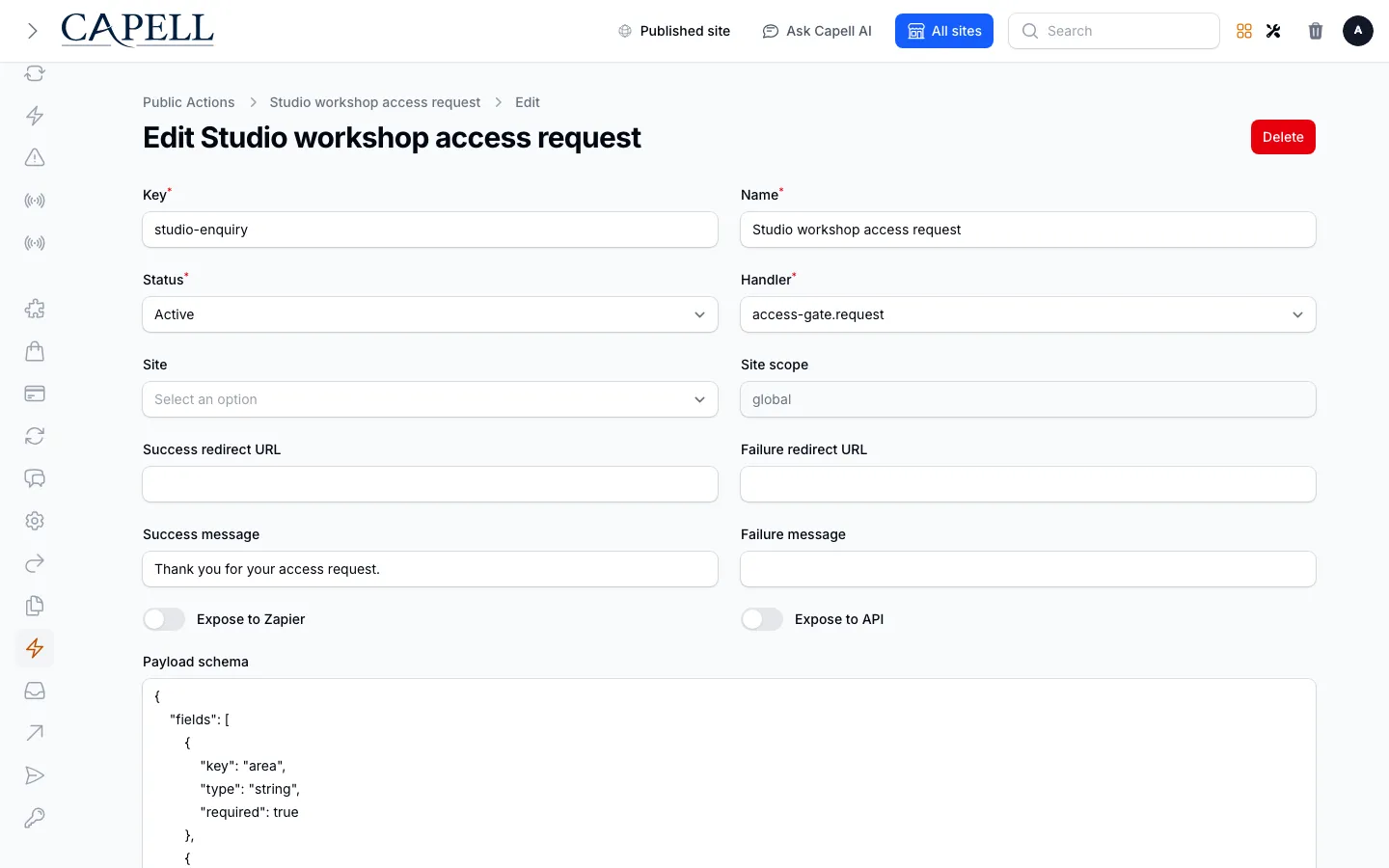Click the diagonal up-right arrow sidebar icon

[35, 733]
